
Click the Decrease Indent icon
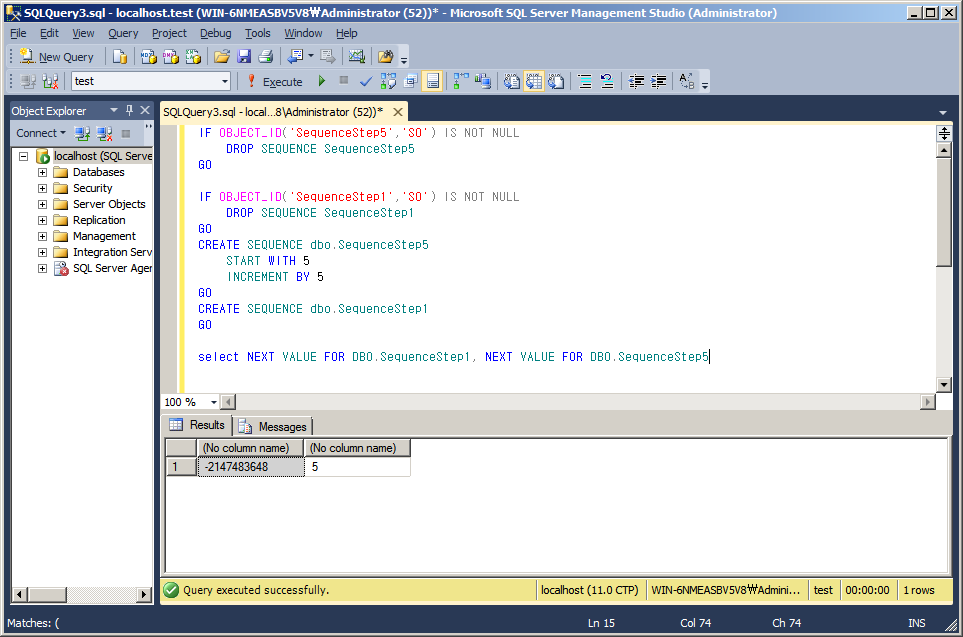[x=636, y=81]
